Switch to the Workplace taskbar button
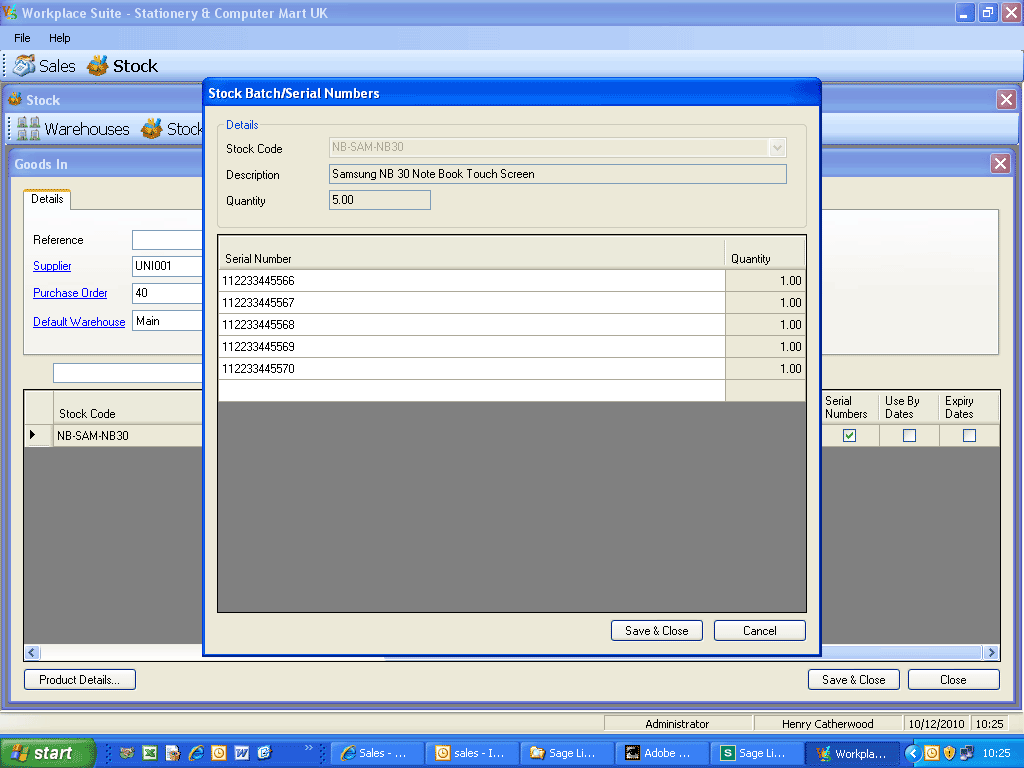Viewport: 1024px width, 768px height. 852,753
